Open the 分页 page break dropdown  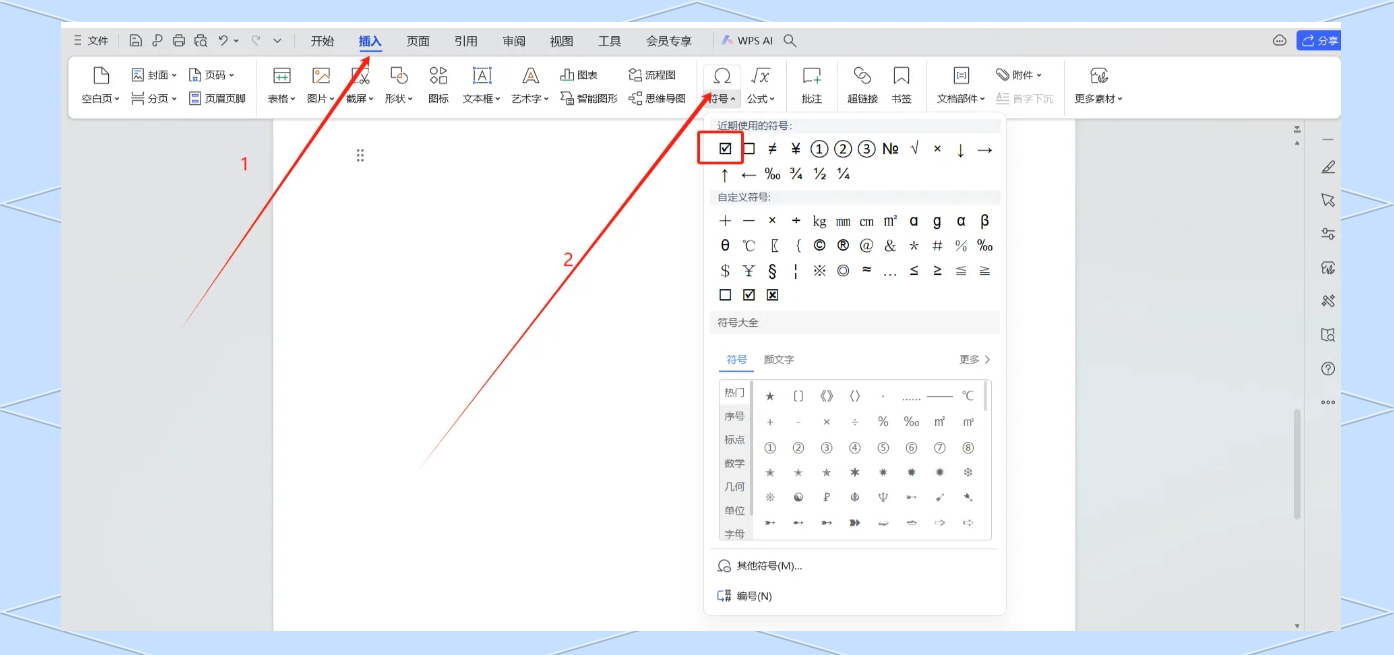(154, 98)
